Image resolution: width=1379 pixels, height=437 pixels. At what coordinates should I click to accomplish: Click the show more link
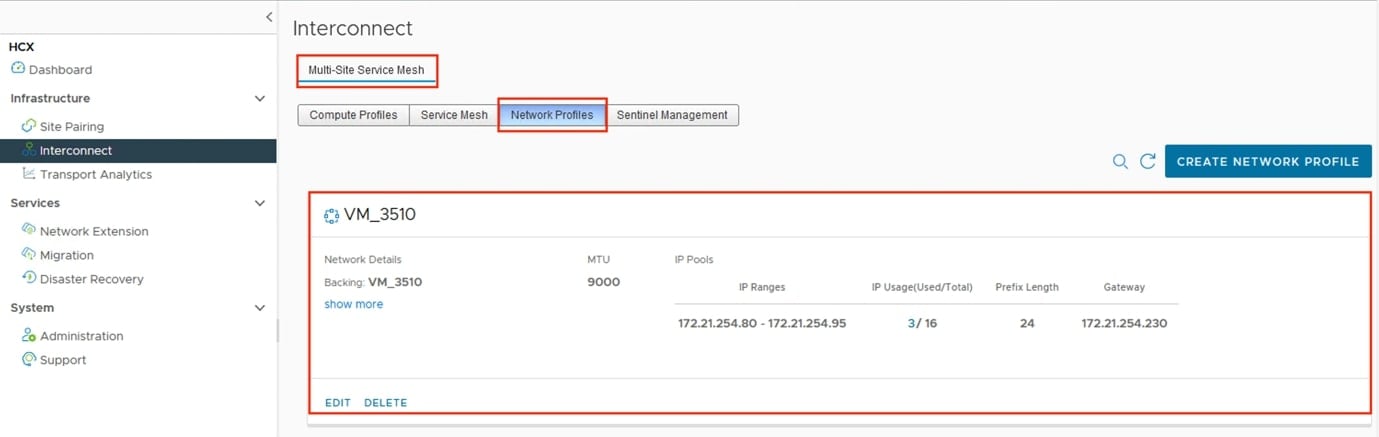[353, 304]
